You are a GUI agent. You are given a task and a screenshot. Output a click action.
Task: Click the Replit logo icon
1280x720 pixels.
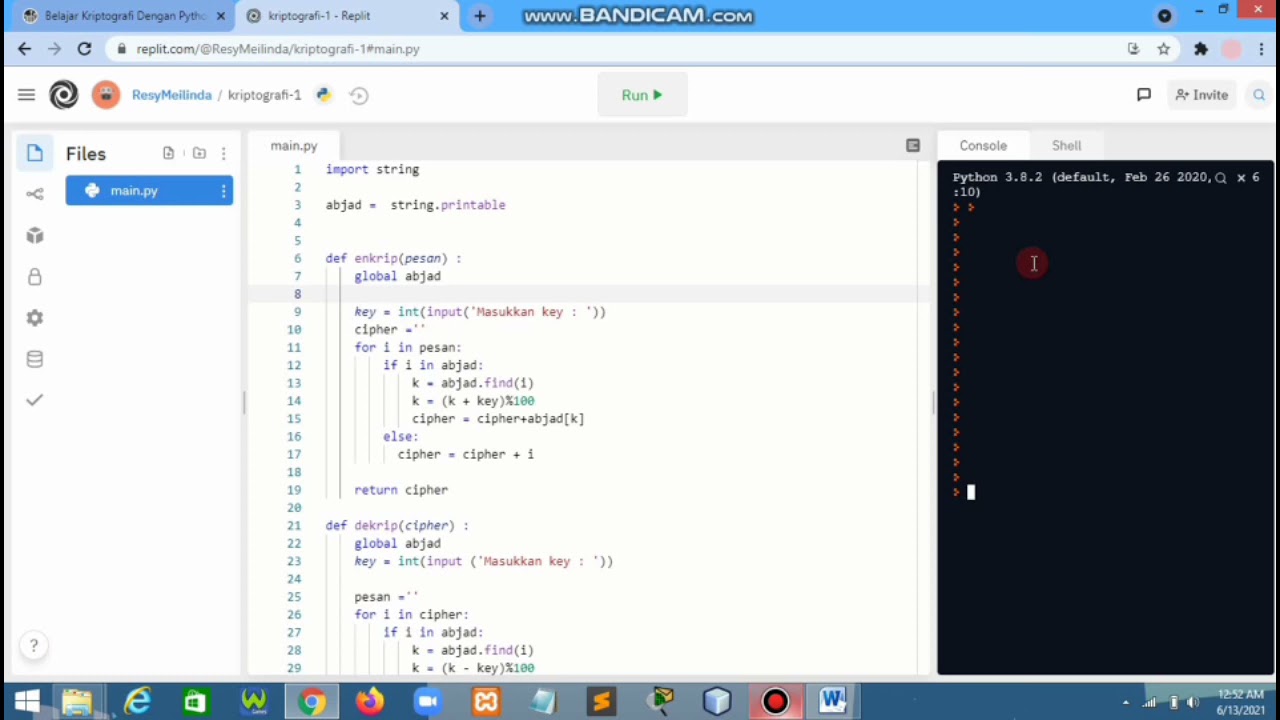coord(64,95)
